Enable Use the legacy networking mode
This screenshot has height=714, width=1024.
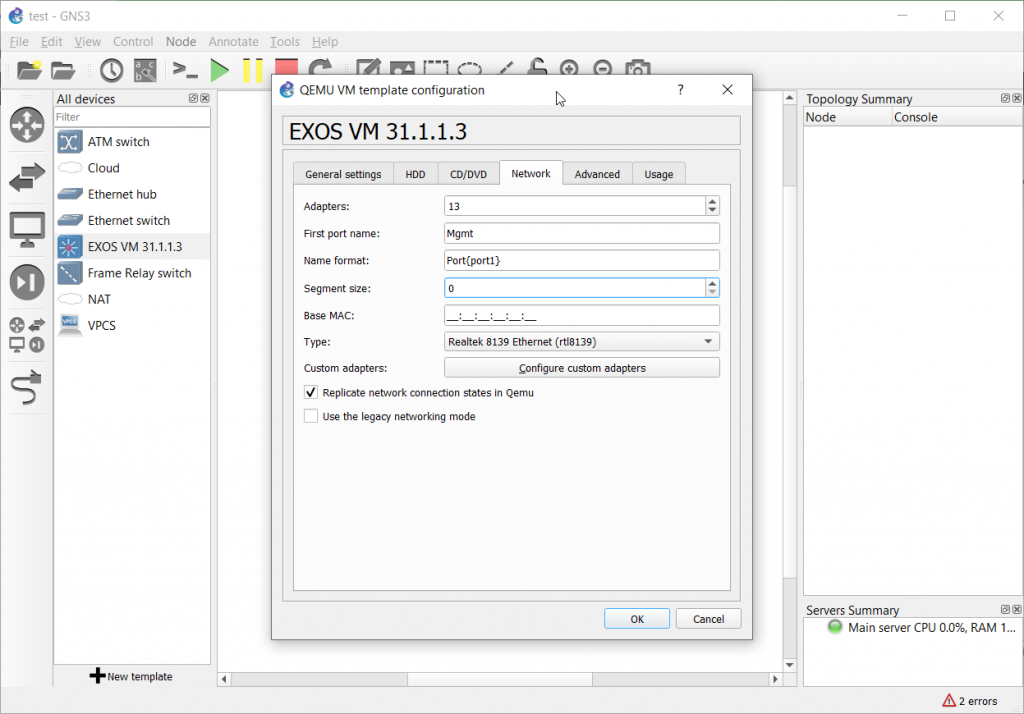311,416
